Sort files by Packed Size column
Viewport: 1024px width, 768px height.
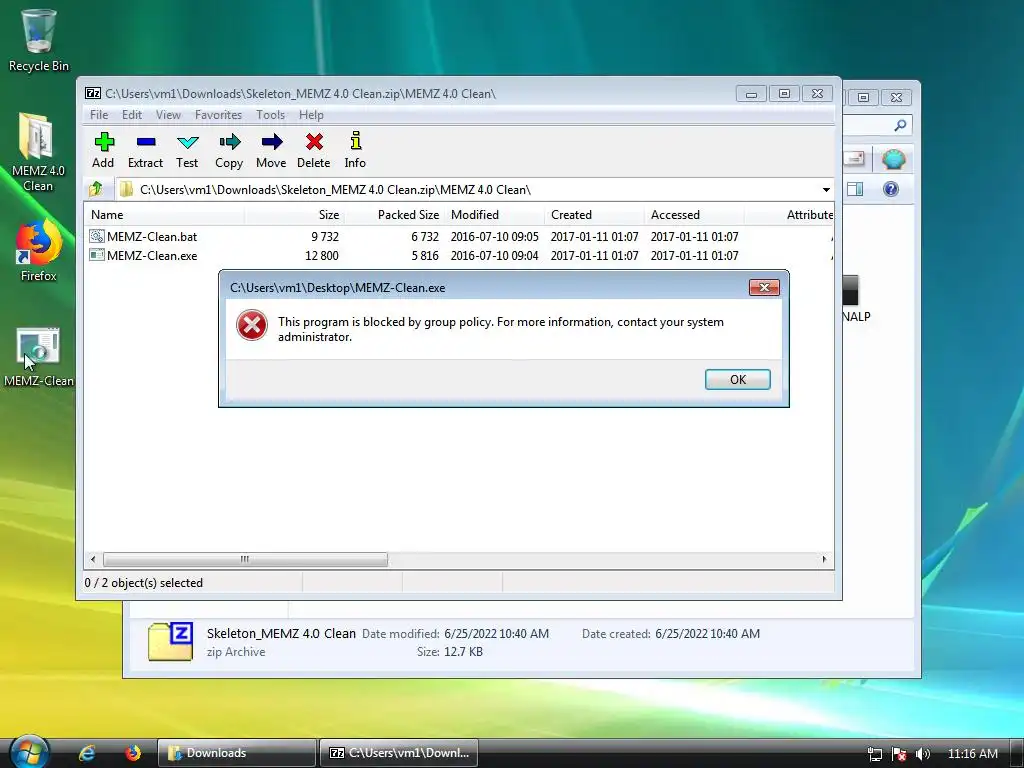pos(394,215)
